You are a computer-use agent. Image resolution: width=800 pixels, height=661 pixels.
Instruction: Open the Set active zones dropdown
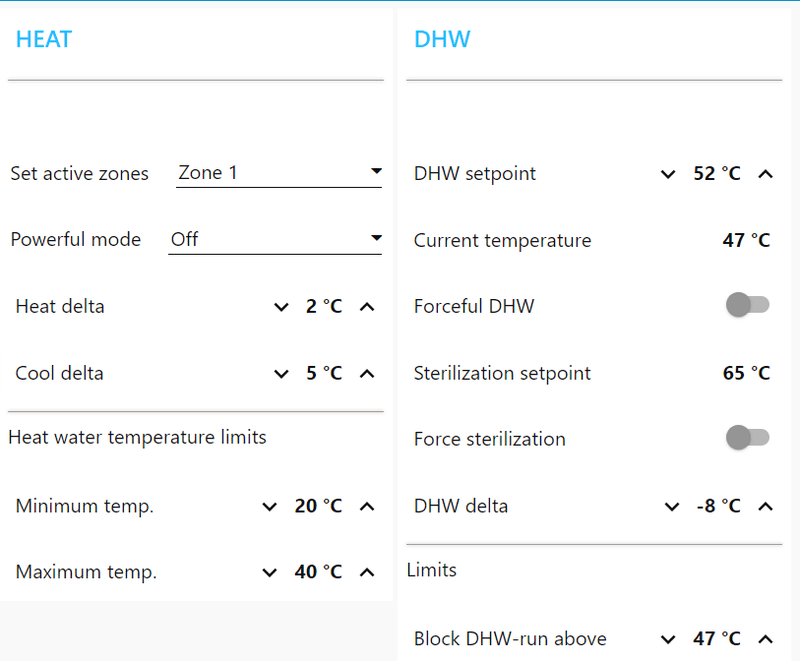pyautogui.click(x=279, y=173)
